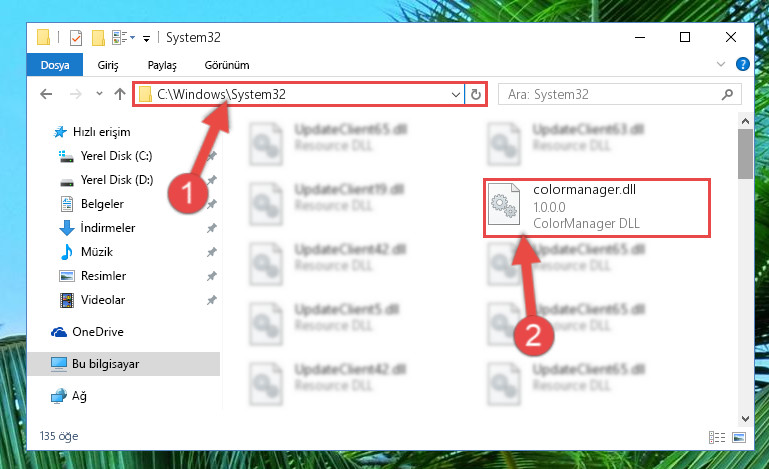The height and width of the screenshot is (469, 769).
Task: Expand the ribbon with the chevron
Action: 720,64
